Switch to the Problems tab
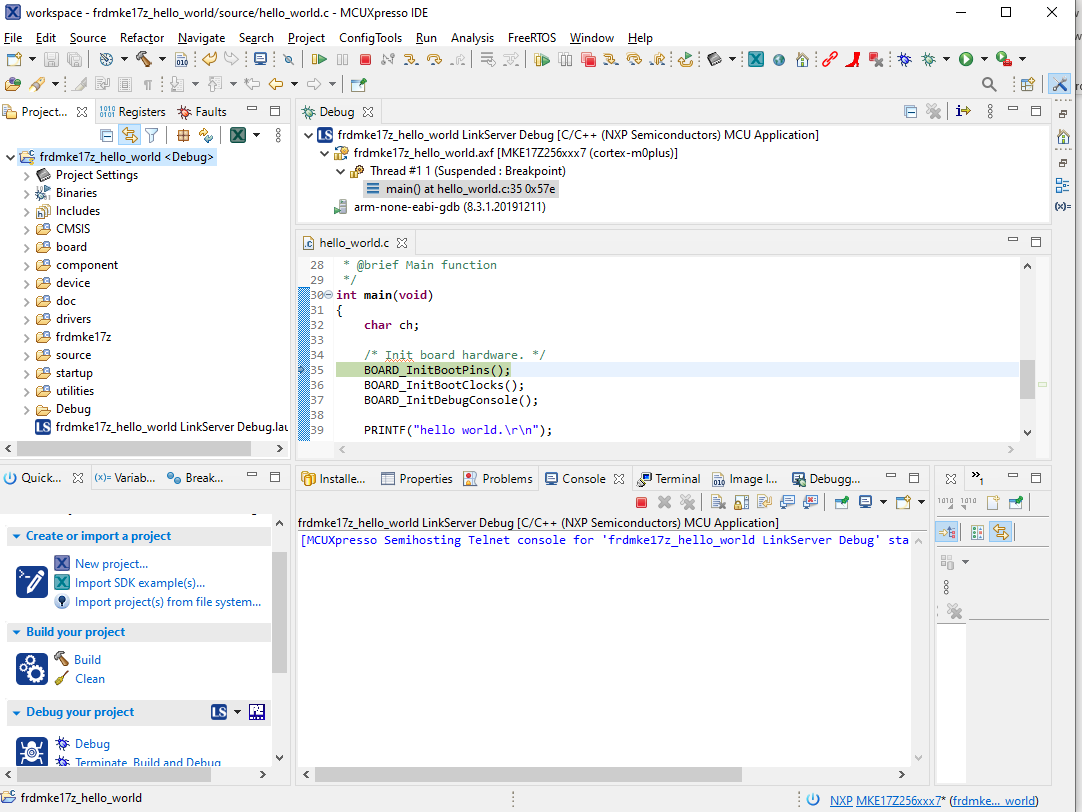The width and height of the screenshot is (1082, 812). click(x=506, y=479)
